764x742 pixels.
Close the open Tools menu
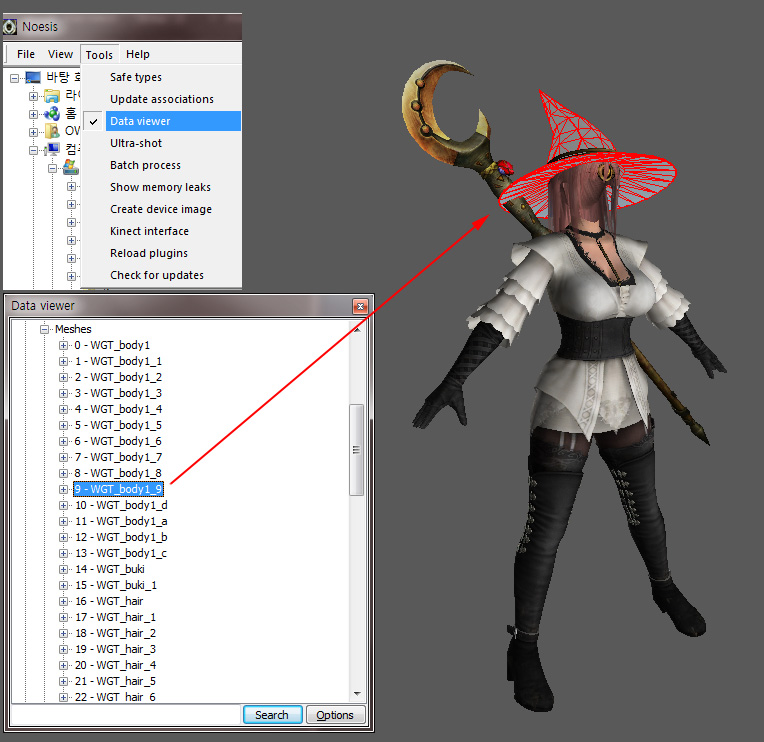click(x=99, y=55)
